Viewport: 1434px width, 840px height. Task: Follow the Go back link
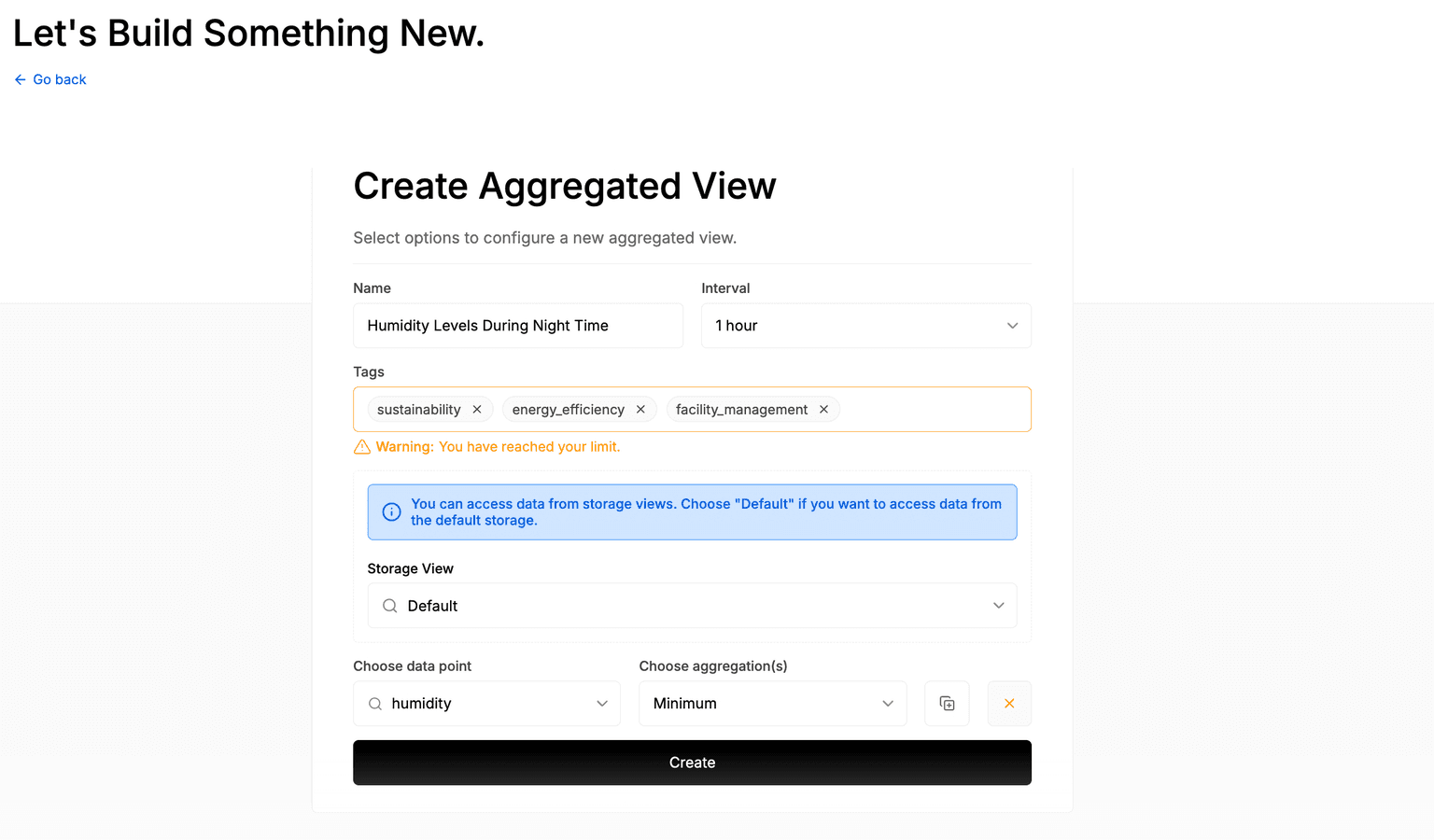(50, 80)
